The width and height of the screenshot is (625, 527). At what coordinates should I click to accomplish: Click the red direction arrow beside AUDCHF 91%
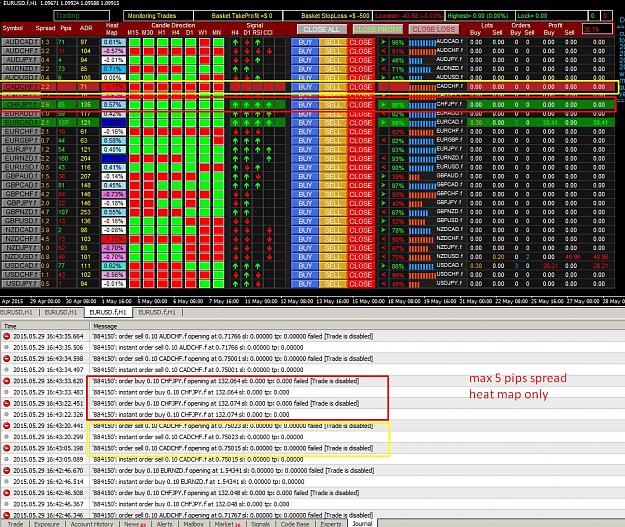pyautogui.click(x=383, y=51)
